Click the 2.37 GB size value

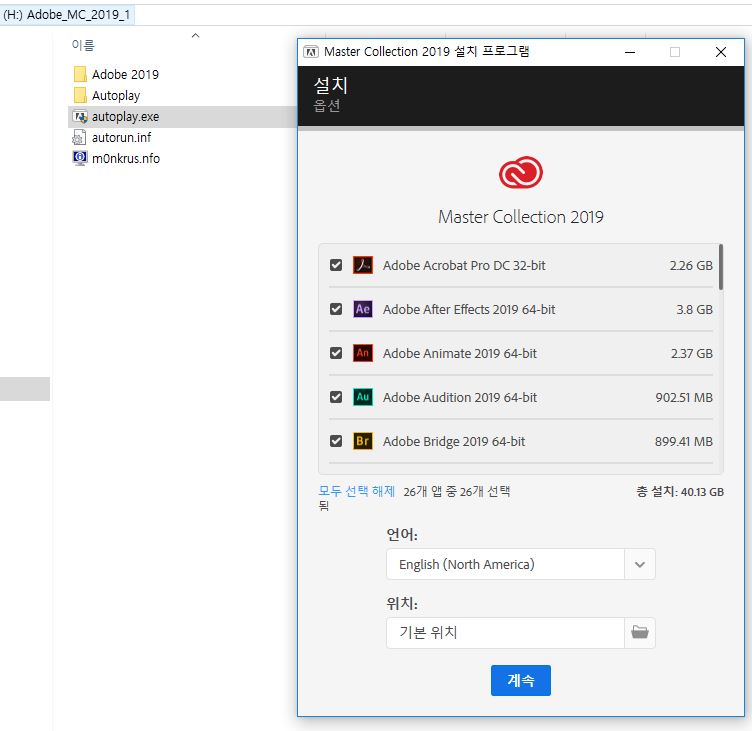692,354
